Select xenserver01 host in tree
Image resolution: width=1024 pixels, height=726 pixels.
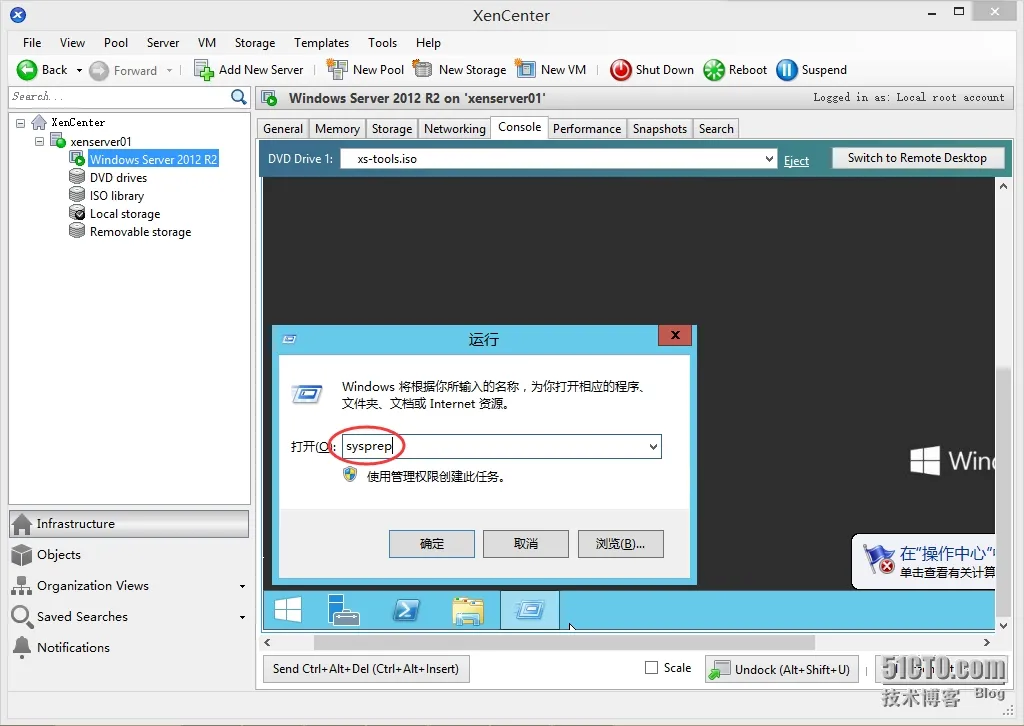click(x=101, y=142)
